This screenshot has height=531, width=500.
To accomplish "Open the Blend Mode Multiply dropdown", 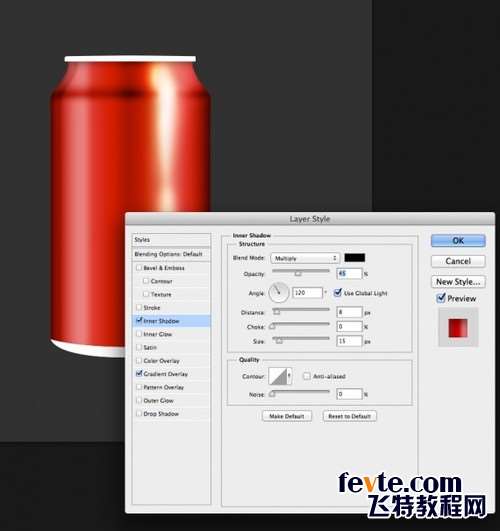I will (305, 258).
